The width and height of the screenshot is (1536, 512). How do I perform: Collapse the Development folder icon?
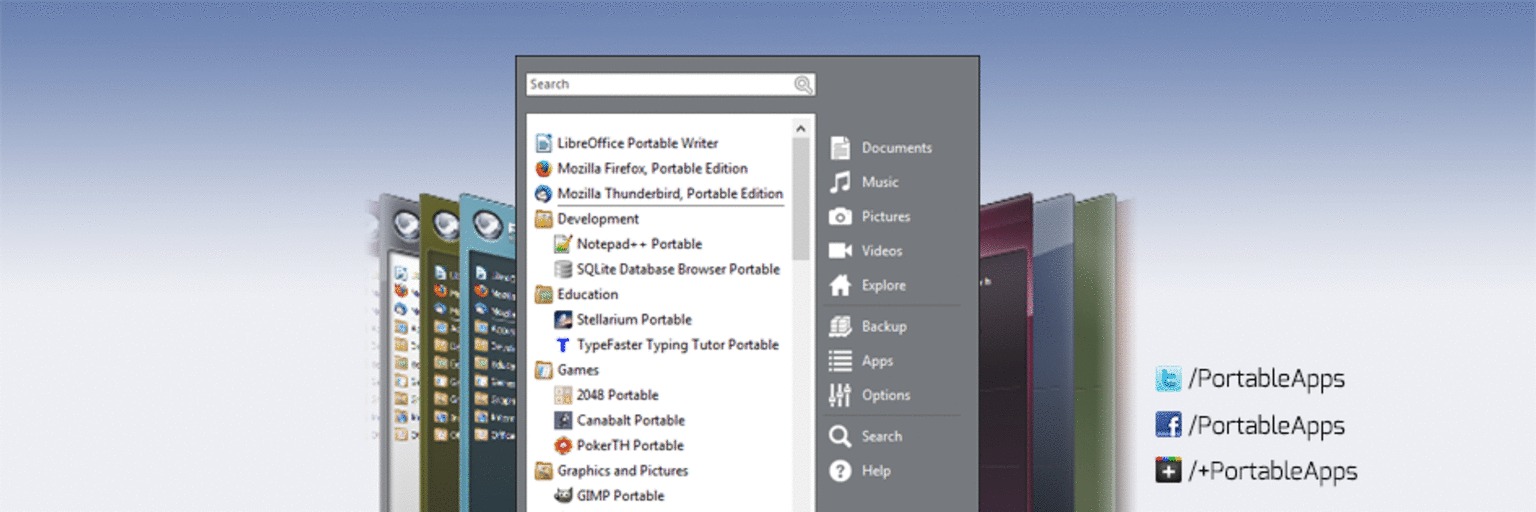click(x=544, y=219)
